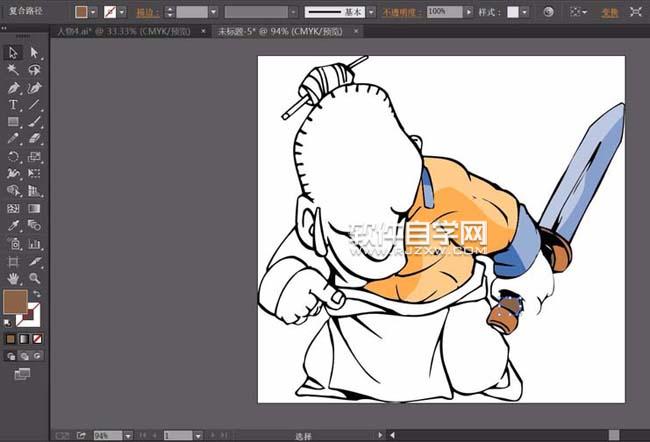Select the Symbol Sprayer tool

pyautogui.click(x=13, y=243)
